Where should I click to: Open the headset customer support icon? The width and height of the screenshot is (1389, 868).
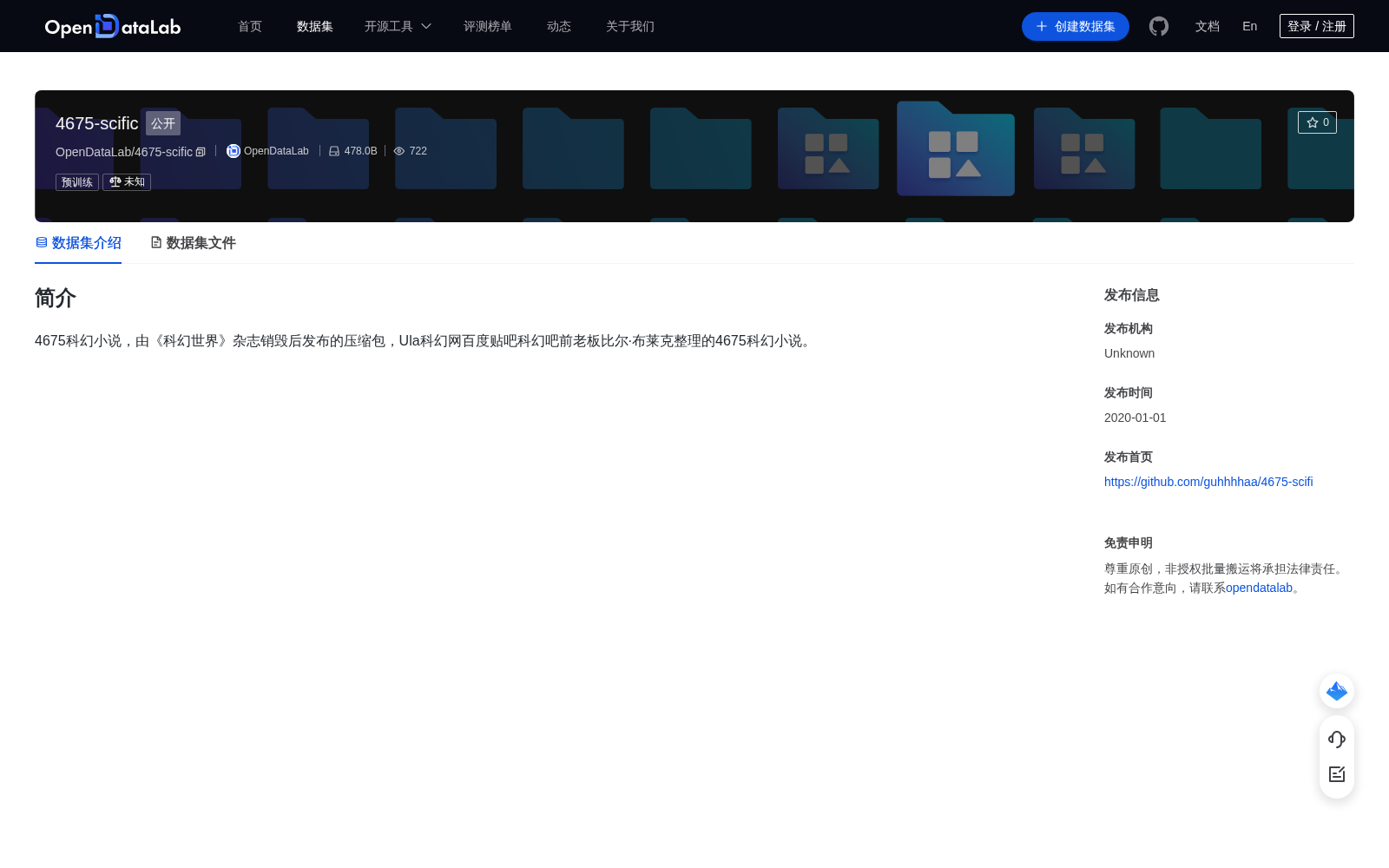(x=1337, y=740)
